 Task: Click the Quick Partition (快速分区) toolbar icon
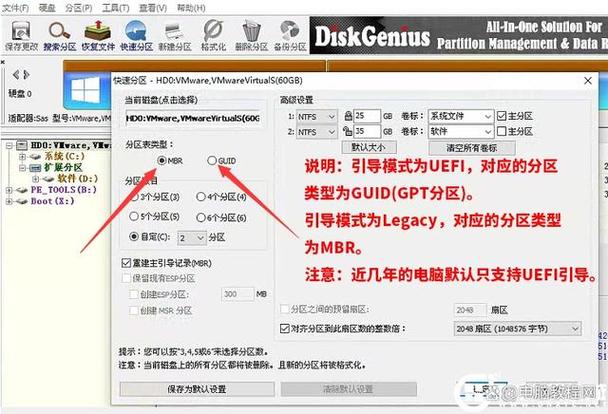136,35
